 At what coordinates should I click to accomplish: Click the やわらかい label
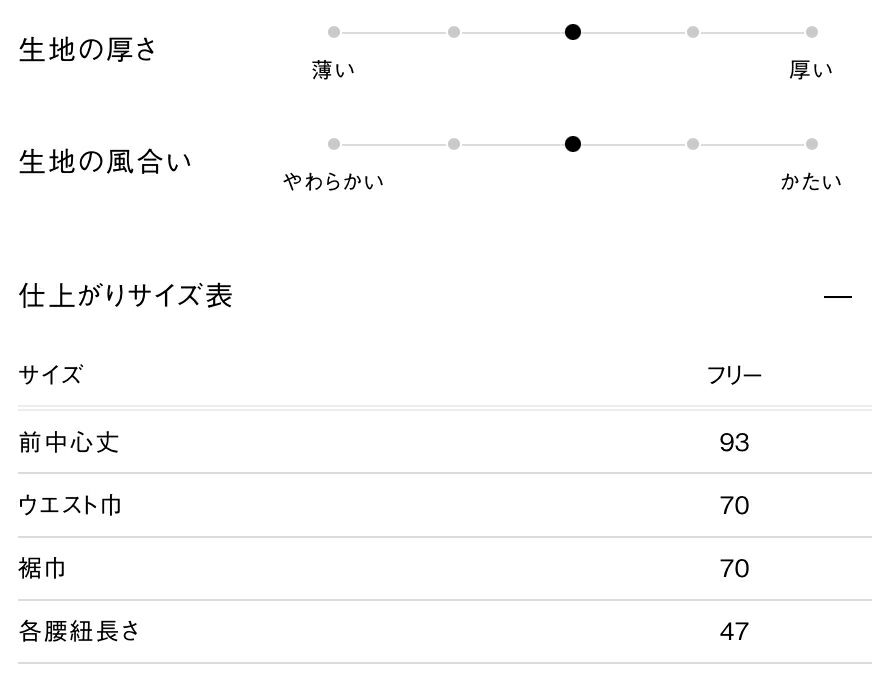coord(333,182)
